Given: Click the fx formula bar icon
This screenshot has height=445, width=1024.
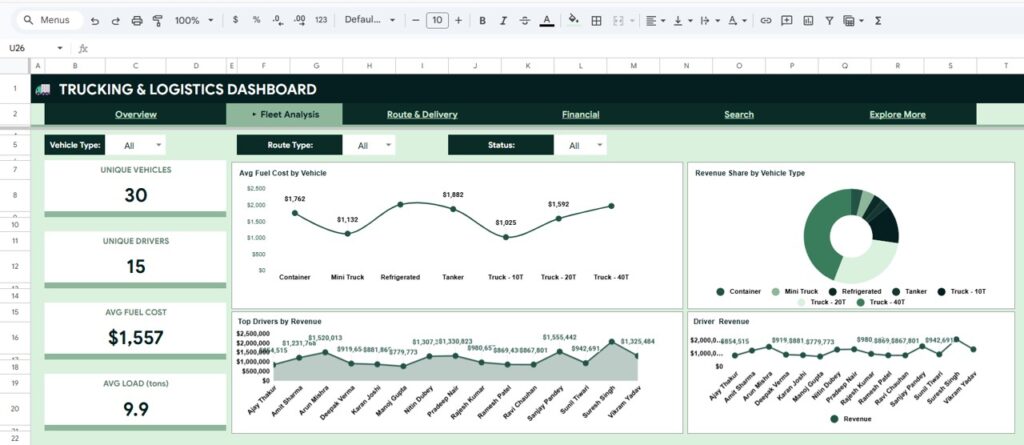Looking at the screenshot, I should click(x=83, y=48).
